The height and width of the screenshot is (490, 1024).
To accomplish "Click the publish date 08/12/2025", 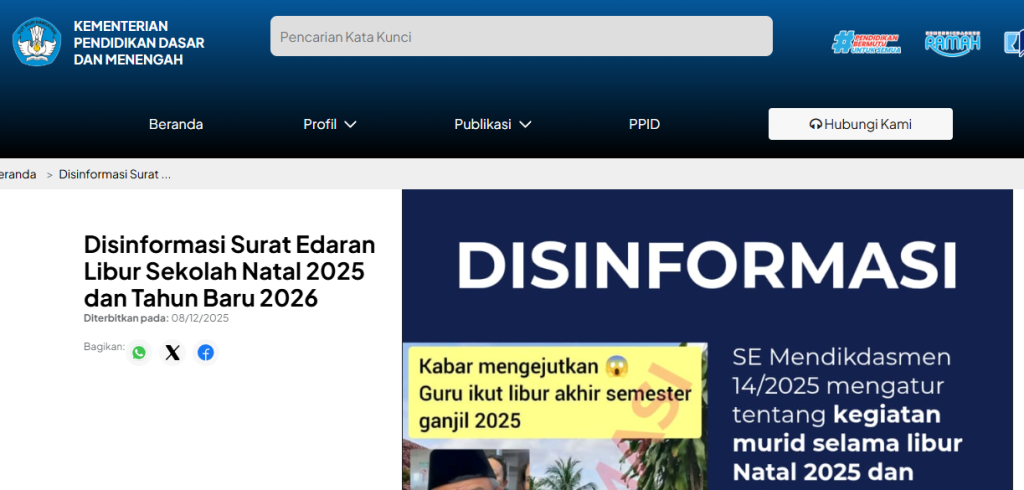I will (200, 319).
